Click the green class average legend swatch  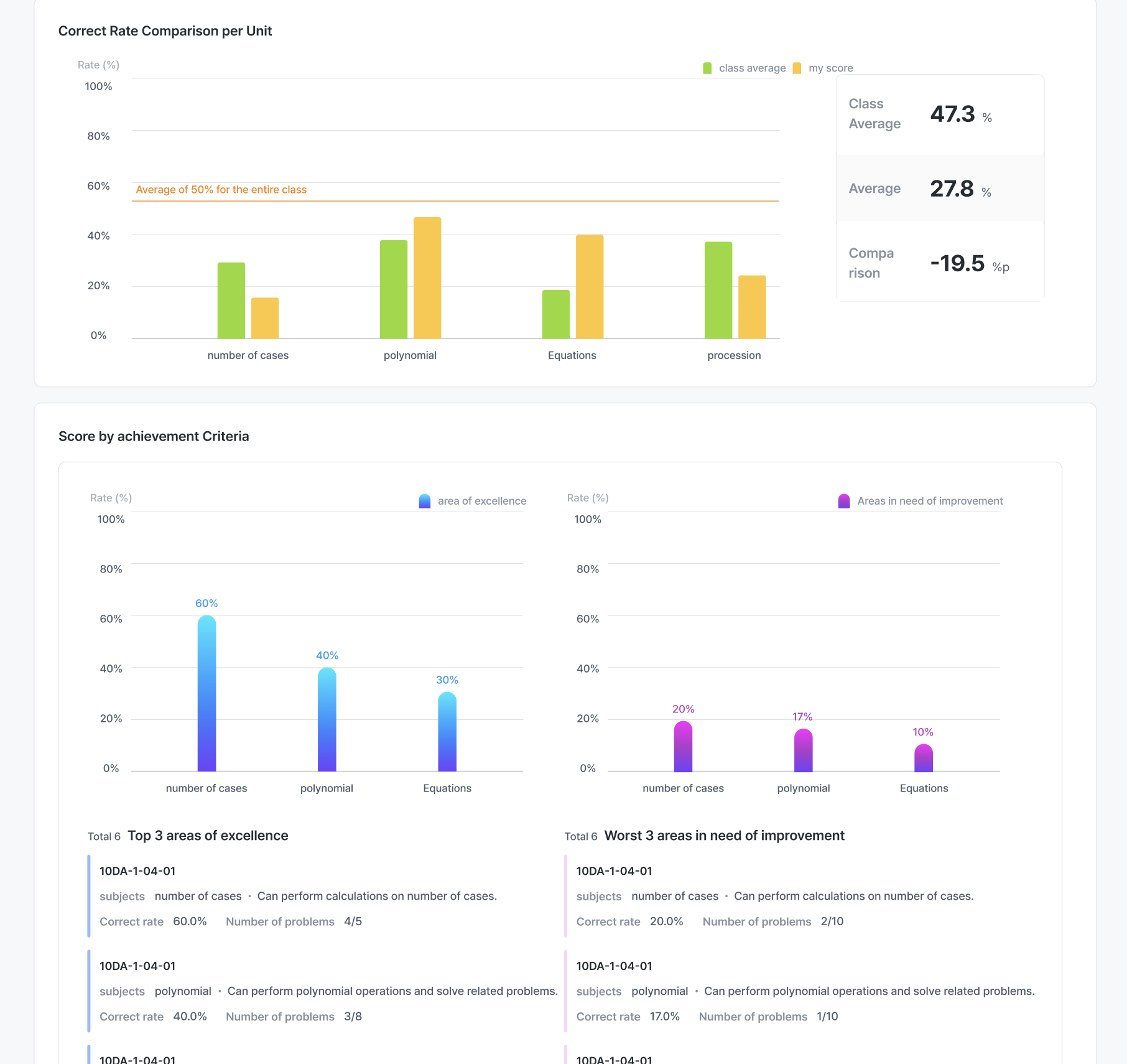(x=707, y=68)
